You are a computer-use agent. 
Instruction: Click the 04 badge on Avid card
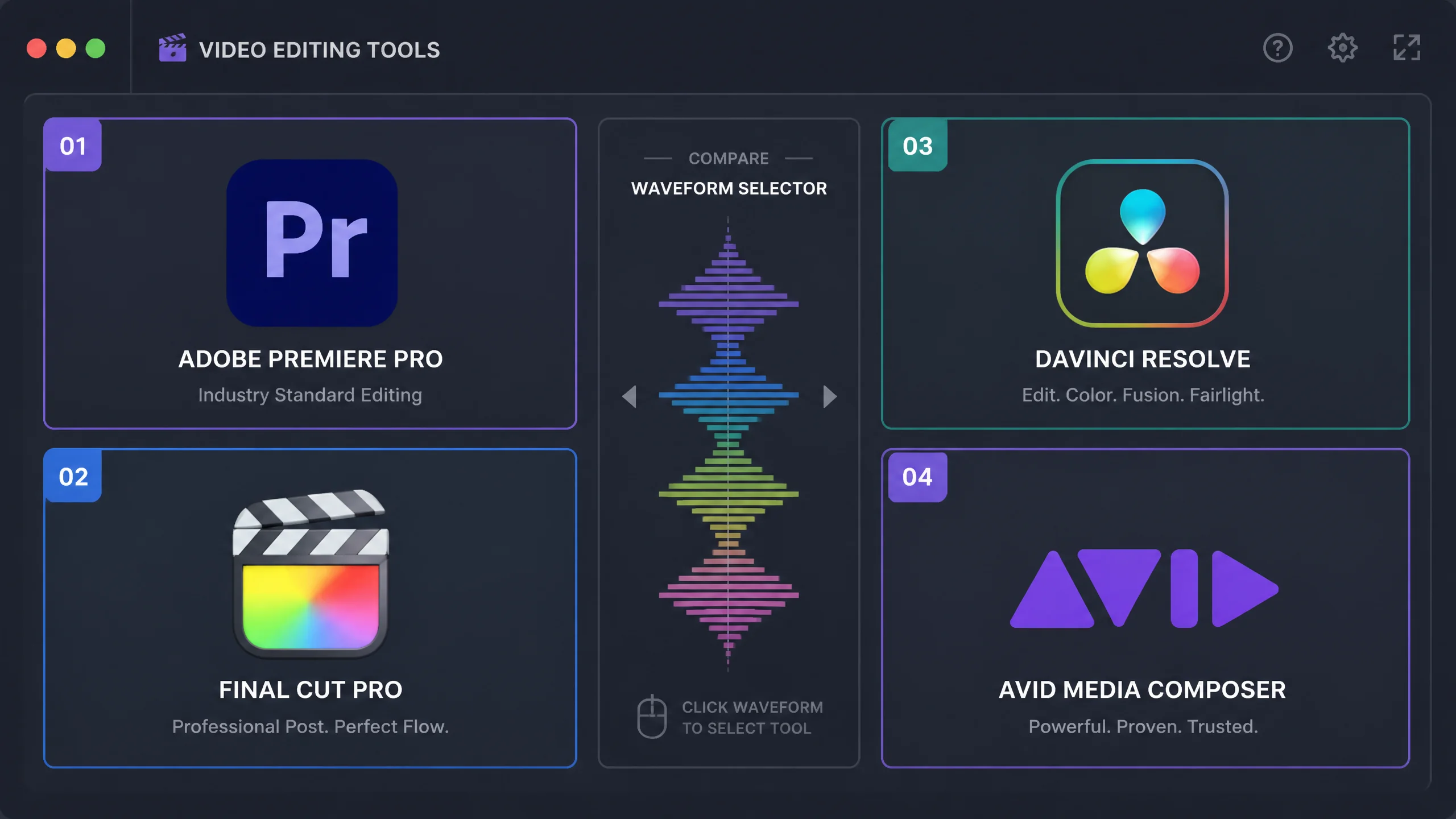click(x=917, y=477)
